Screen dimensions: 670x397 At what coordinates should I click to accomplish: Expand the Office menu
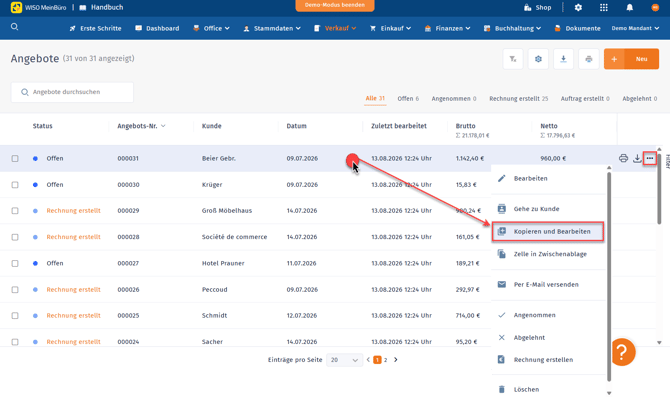[x=212, y=28]
